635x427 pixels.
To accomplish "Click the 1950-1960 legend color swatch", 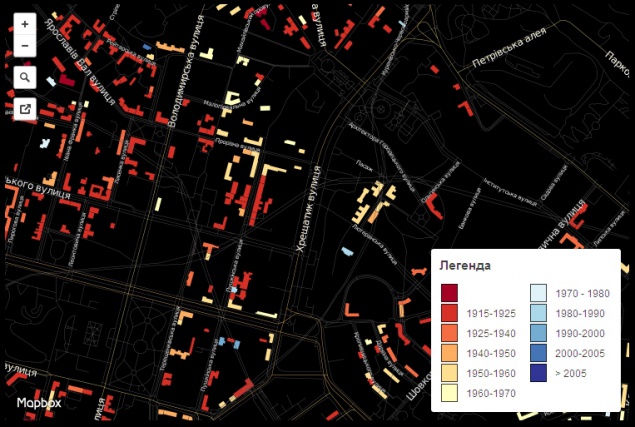I will click(450, 373).
